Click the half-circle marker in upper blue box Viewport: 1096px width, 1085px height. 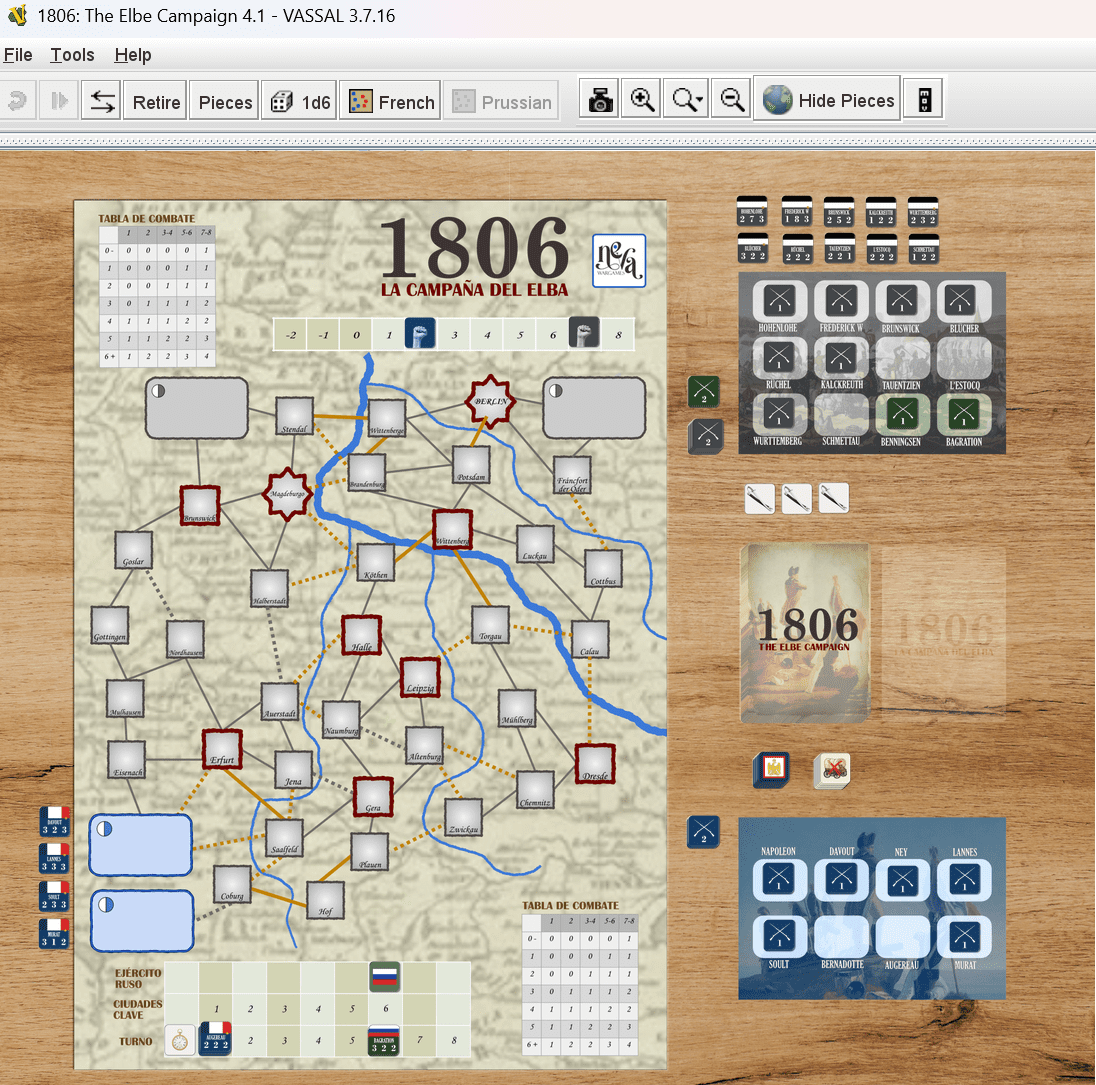[x=105, y=829]
